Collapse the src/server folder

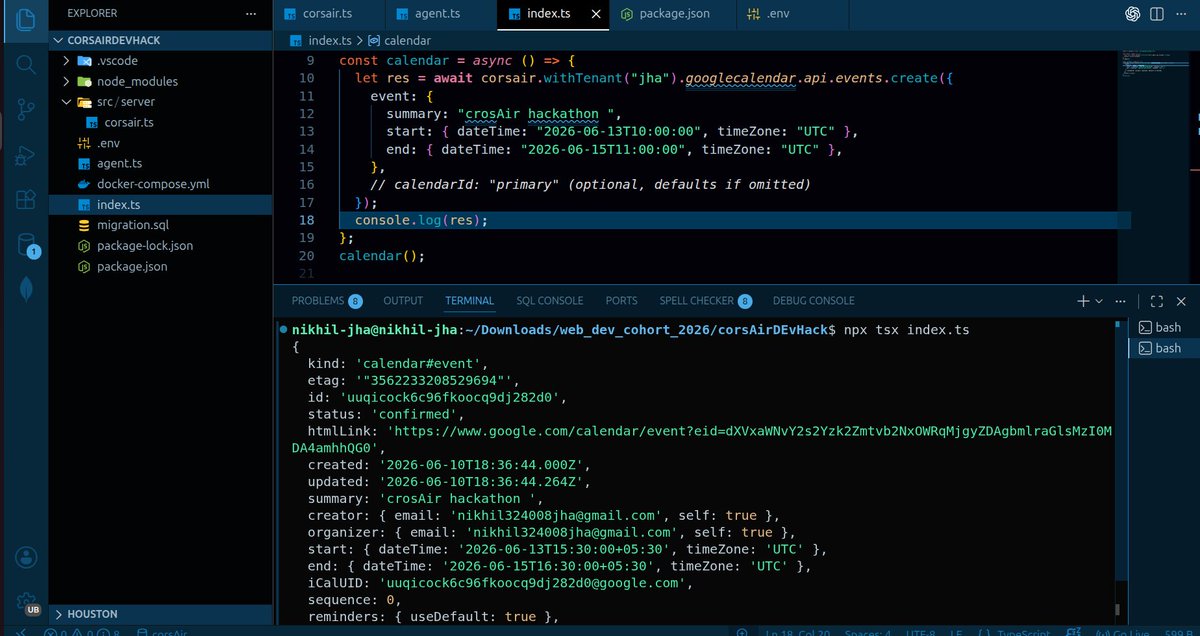pos(160,102)
